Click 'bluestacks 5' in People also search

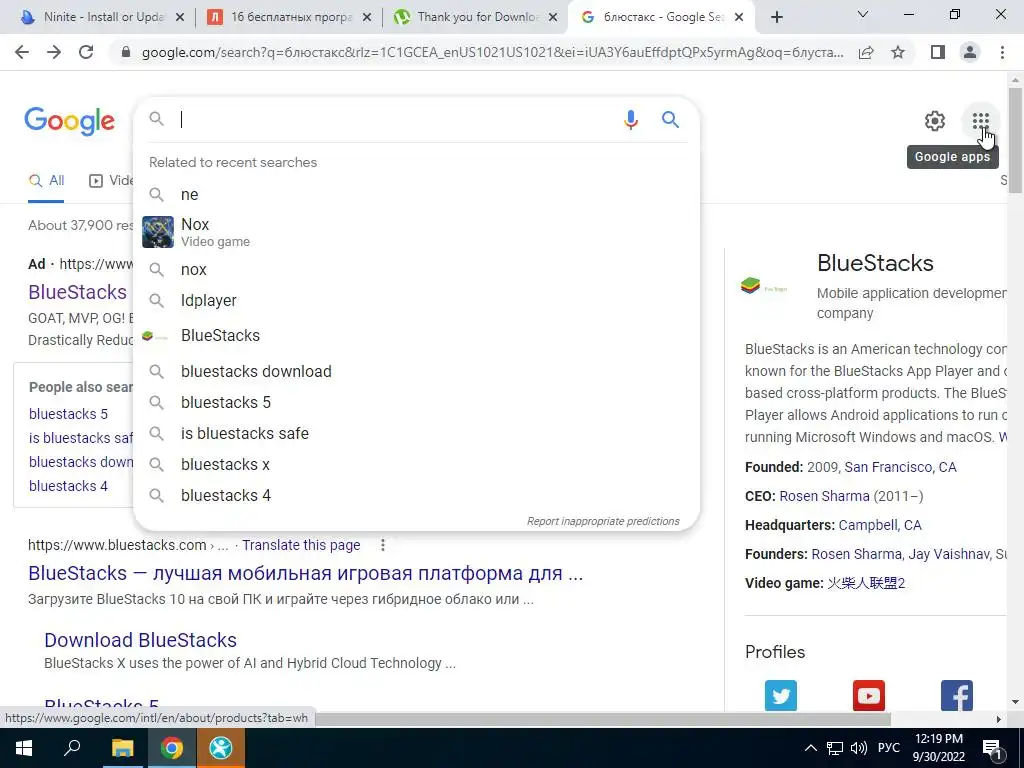pos(68,414)
